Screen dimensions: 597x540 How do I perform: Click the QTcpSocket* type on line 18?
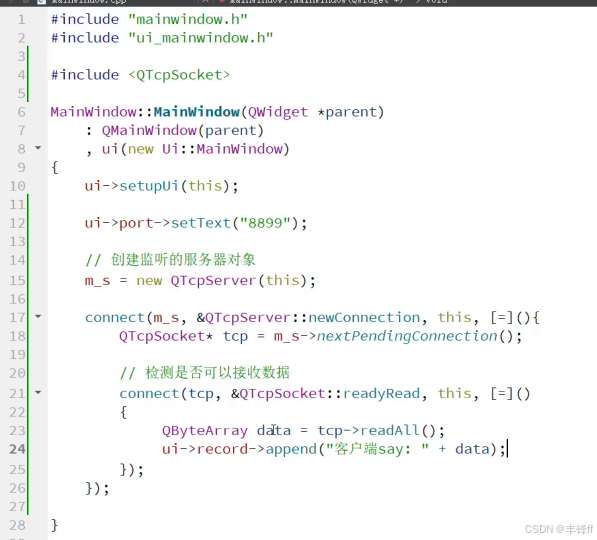click(x=166, y=336)
